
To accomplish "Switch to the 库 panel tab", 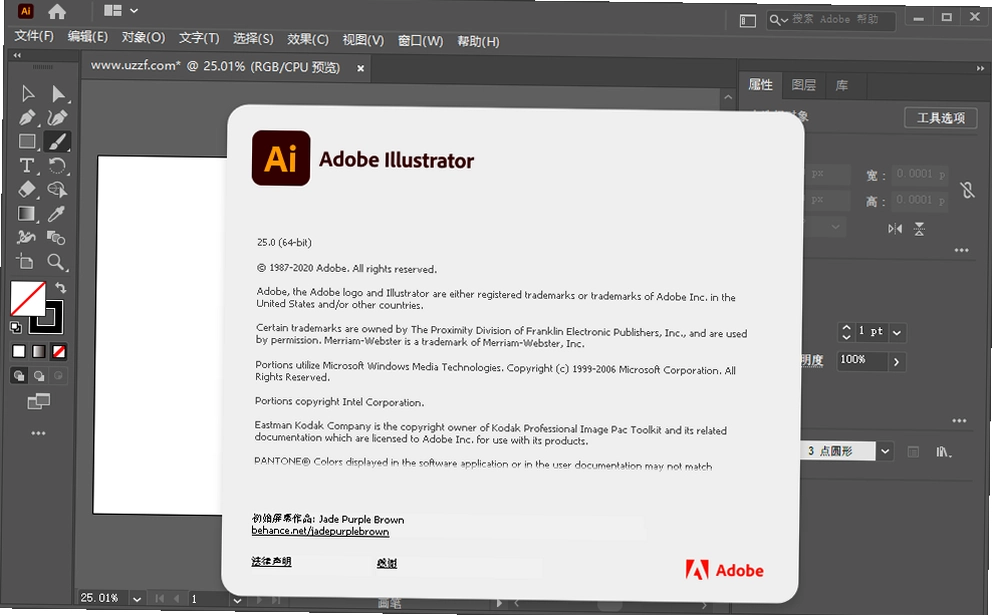I will [841, 85].
